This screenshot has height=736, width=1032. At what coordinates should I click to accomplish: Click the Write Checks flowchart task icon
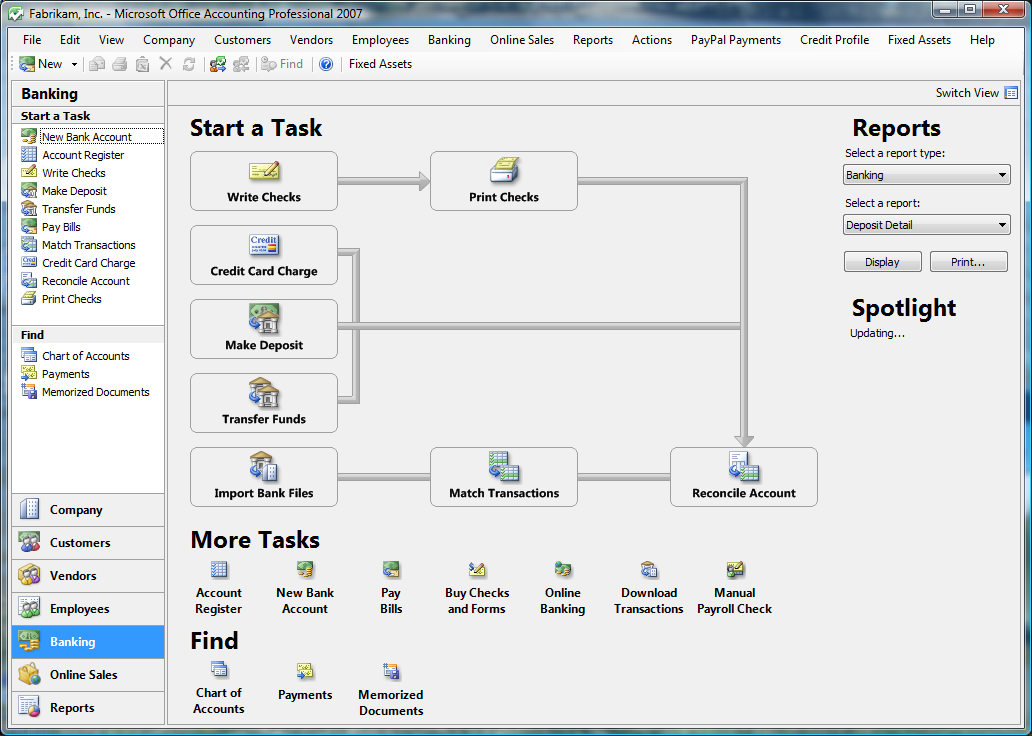[x=264, y=171]
